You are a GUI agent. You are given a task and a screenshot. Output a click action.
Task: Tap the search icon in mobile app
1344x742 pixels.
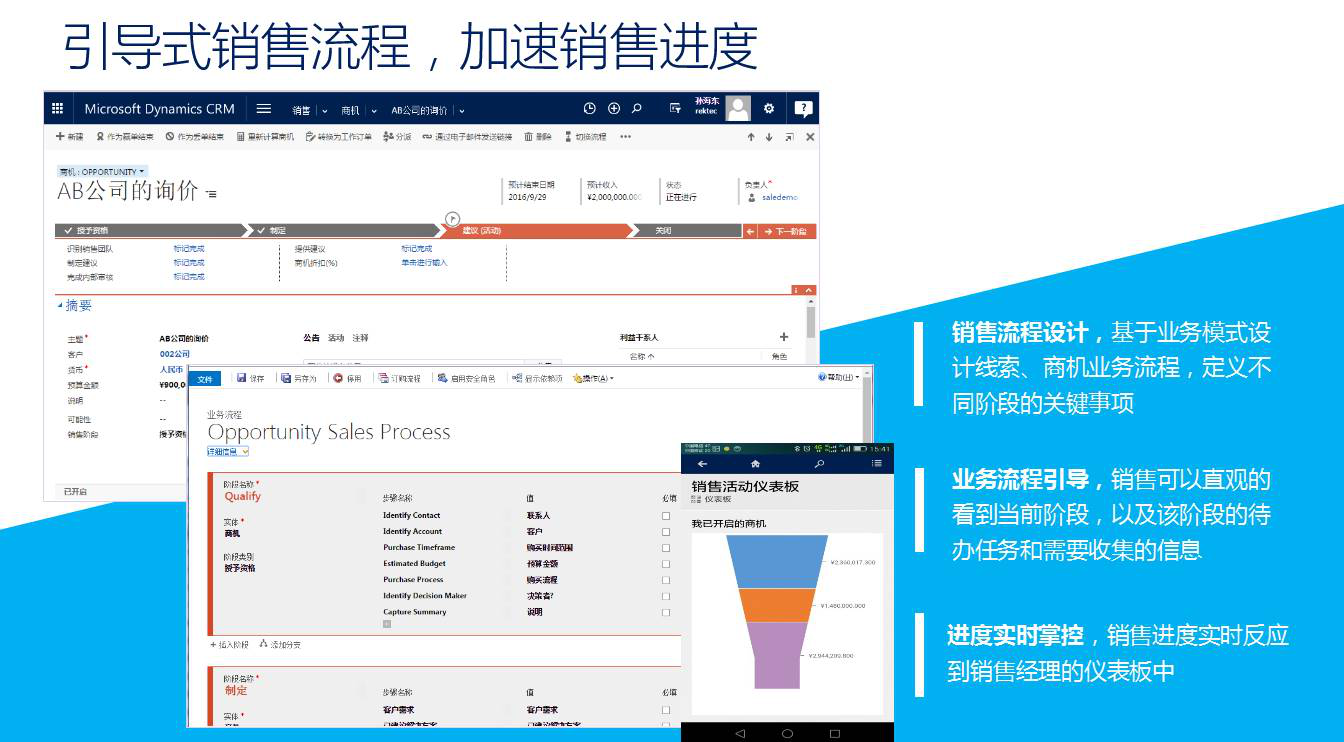[x=819, y=464]
